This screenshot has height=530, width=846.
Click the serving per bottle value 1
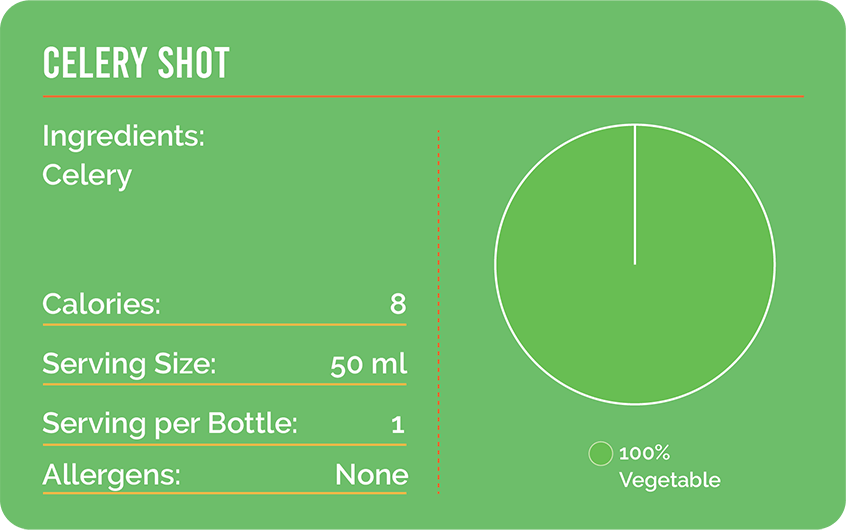pyautogui.click(x=398, y=424)
